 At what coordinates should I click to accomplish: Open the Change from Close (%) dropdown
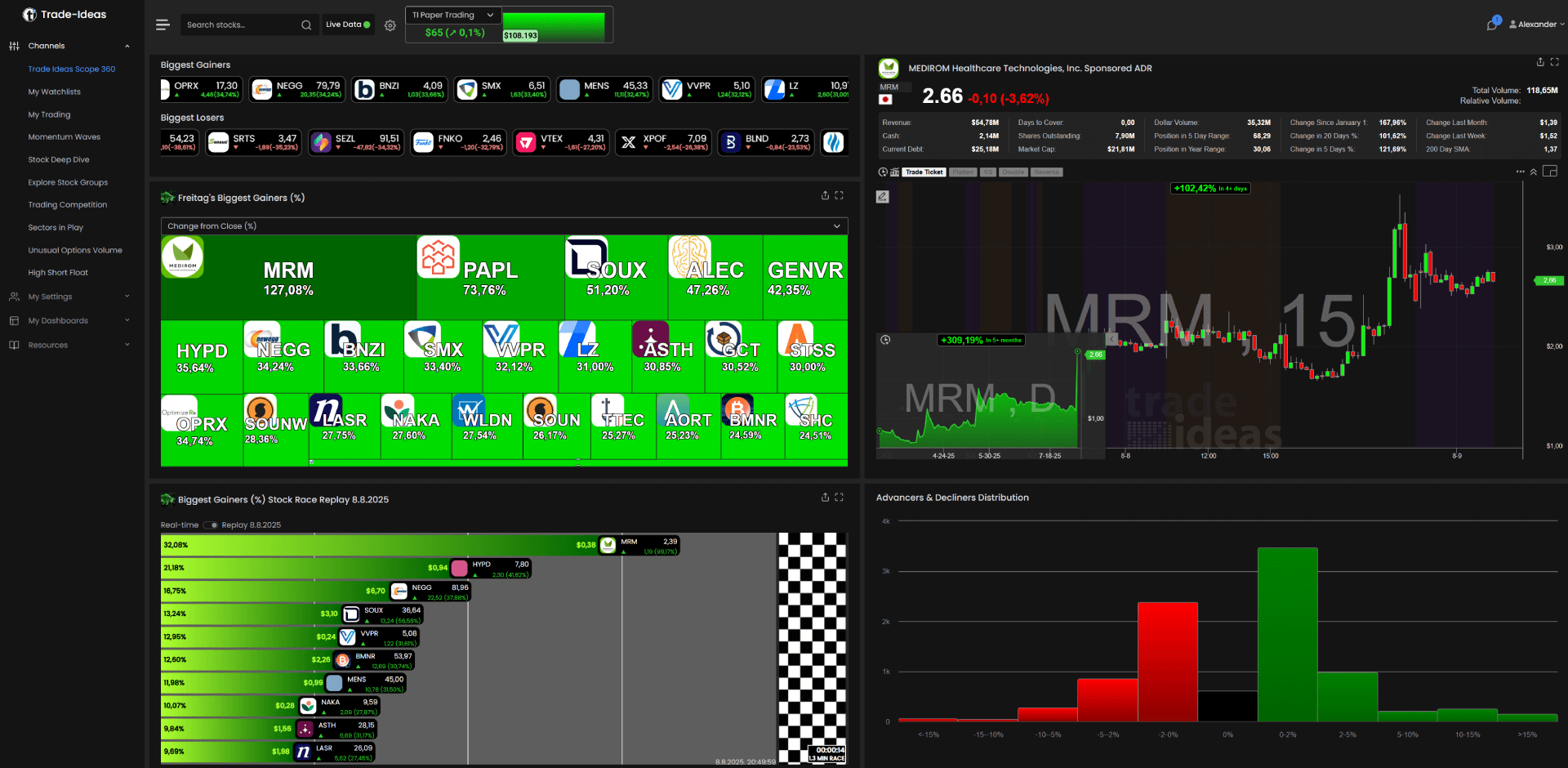coord(504,226)
